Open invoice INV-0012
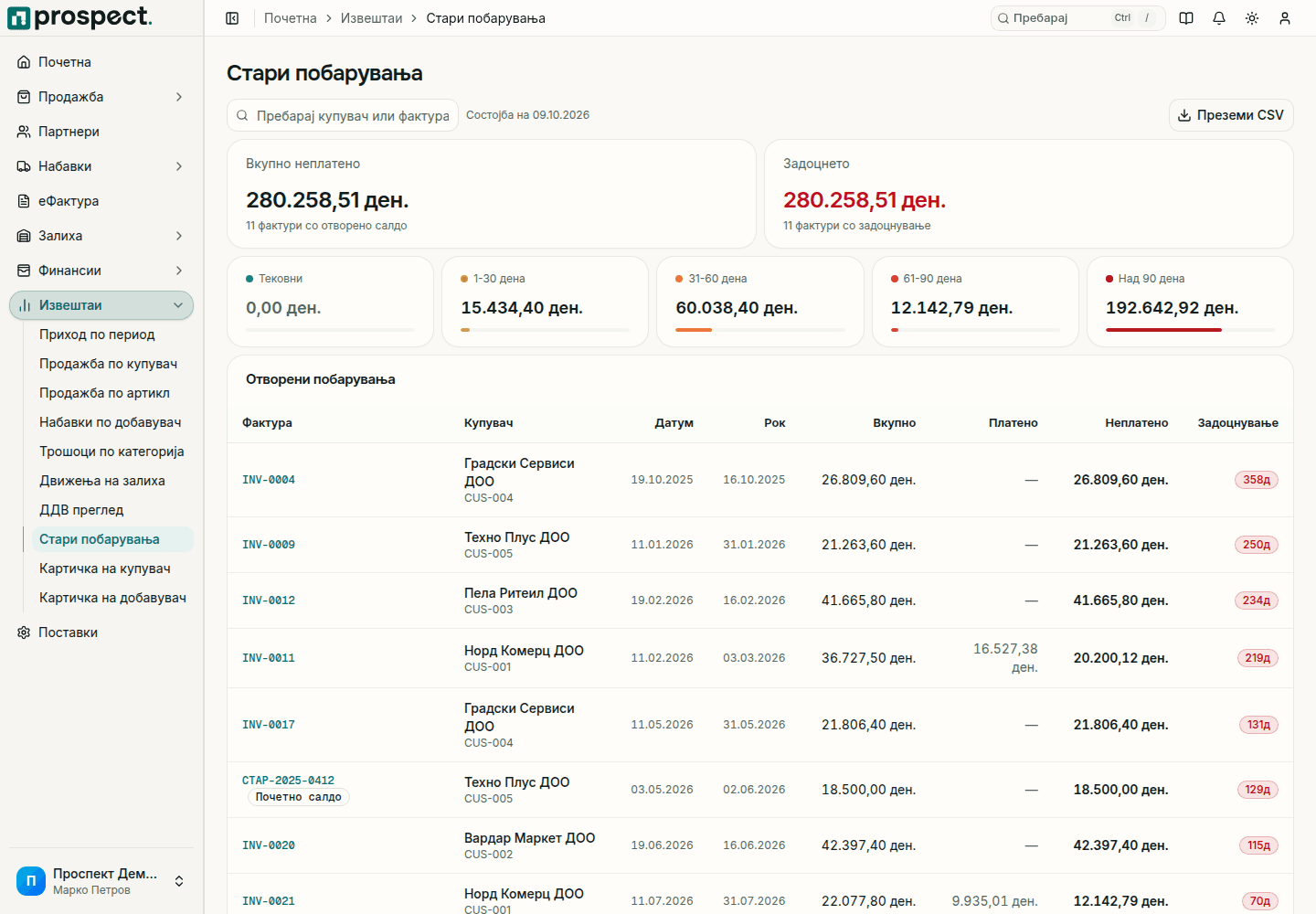This screenshot has width=1316, height=914. click(x=269, y=600)
